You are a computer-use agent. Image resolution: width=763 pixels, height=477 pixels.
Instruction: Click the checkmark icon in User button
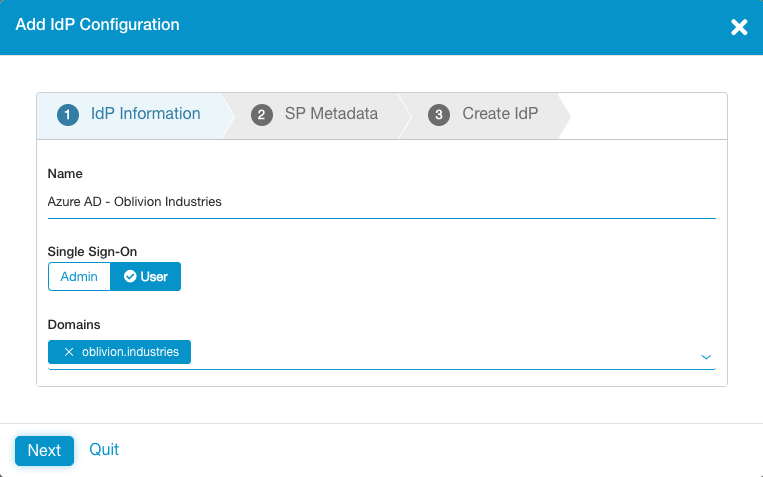[x=130, y=277]
